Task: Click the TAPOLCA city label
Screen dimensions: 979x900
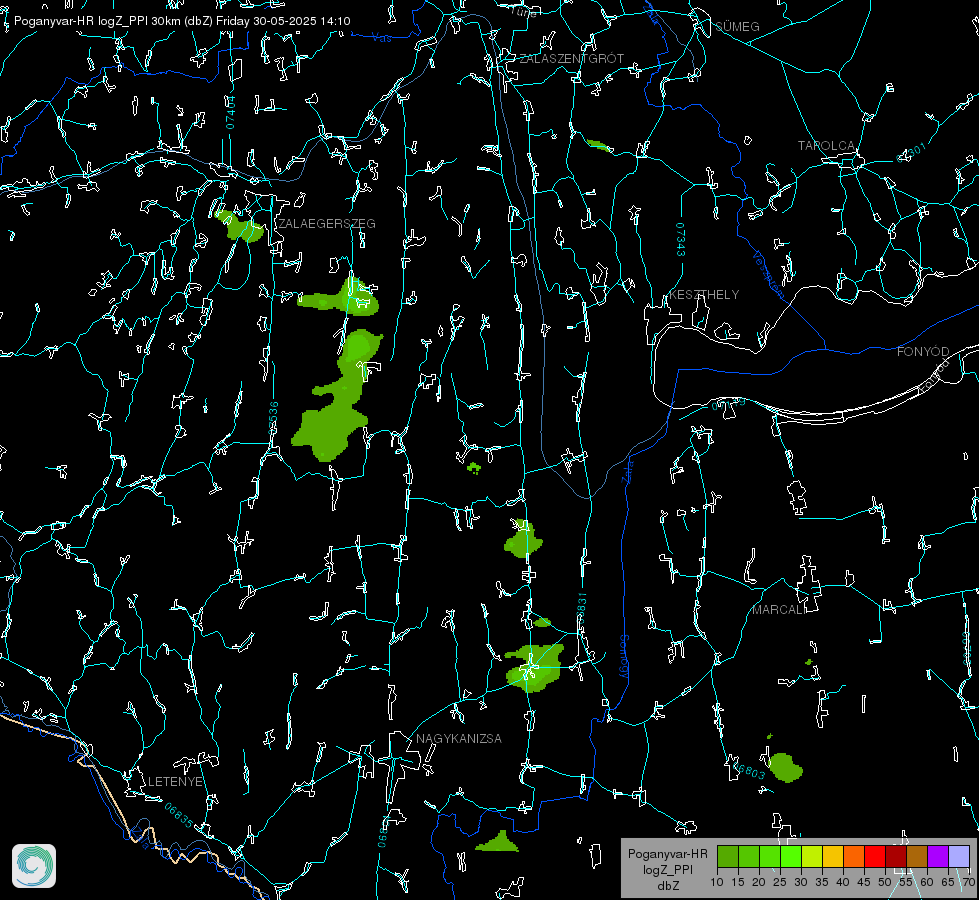Action: [x=826, y=146]
